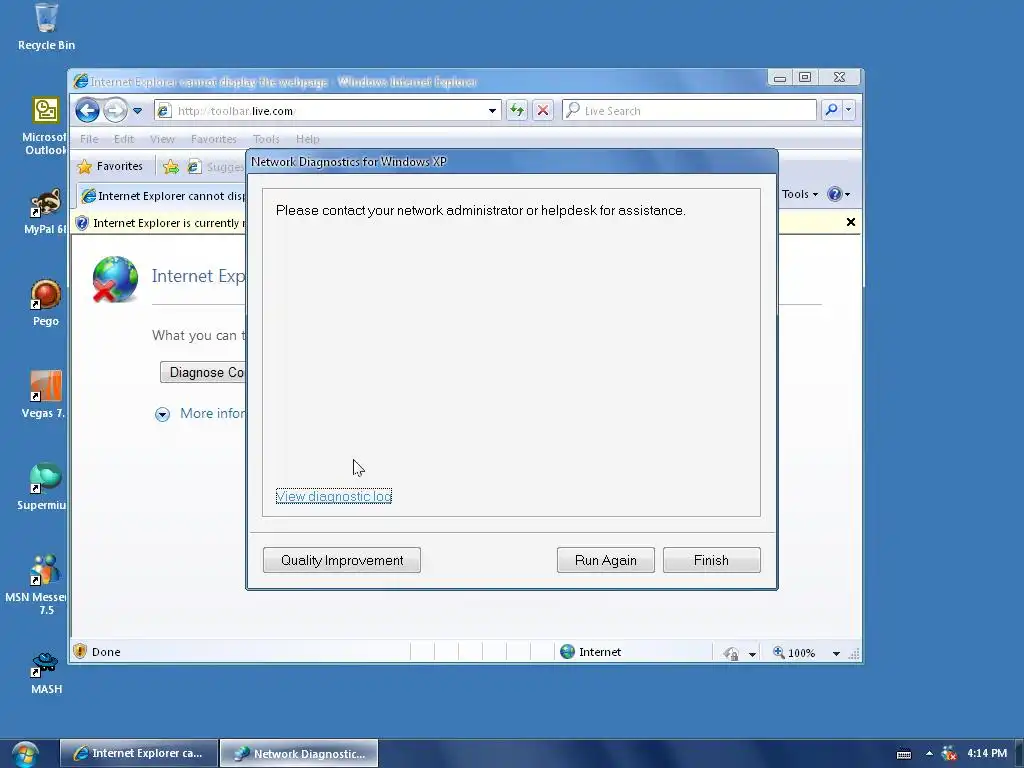The image size is (1024, 768).
Task: Open the Vegas 7 desktop shortcut
Action: click(44, 394)
